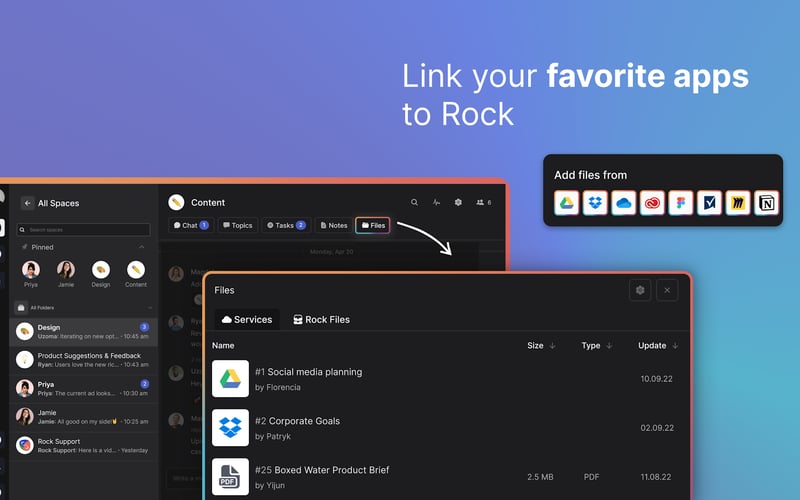Image resolution: width=800 pixels, height=500 pixels.
Task: Open Content space settings gear
Action: 458,202
